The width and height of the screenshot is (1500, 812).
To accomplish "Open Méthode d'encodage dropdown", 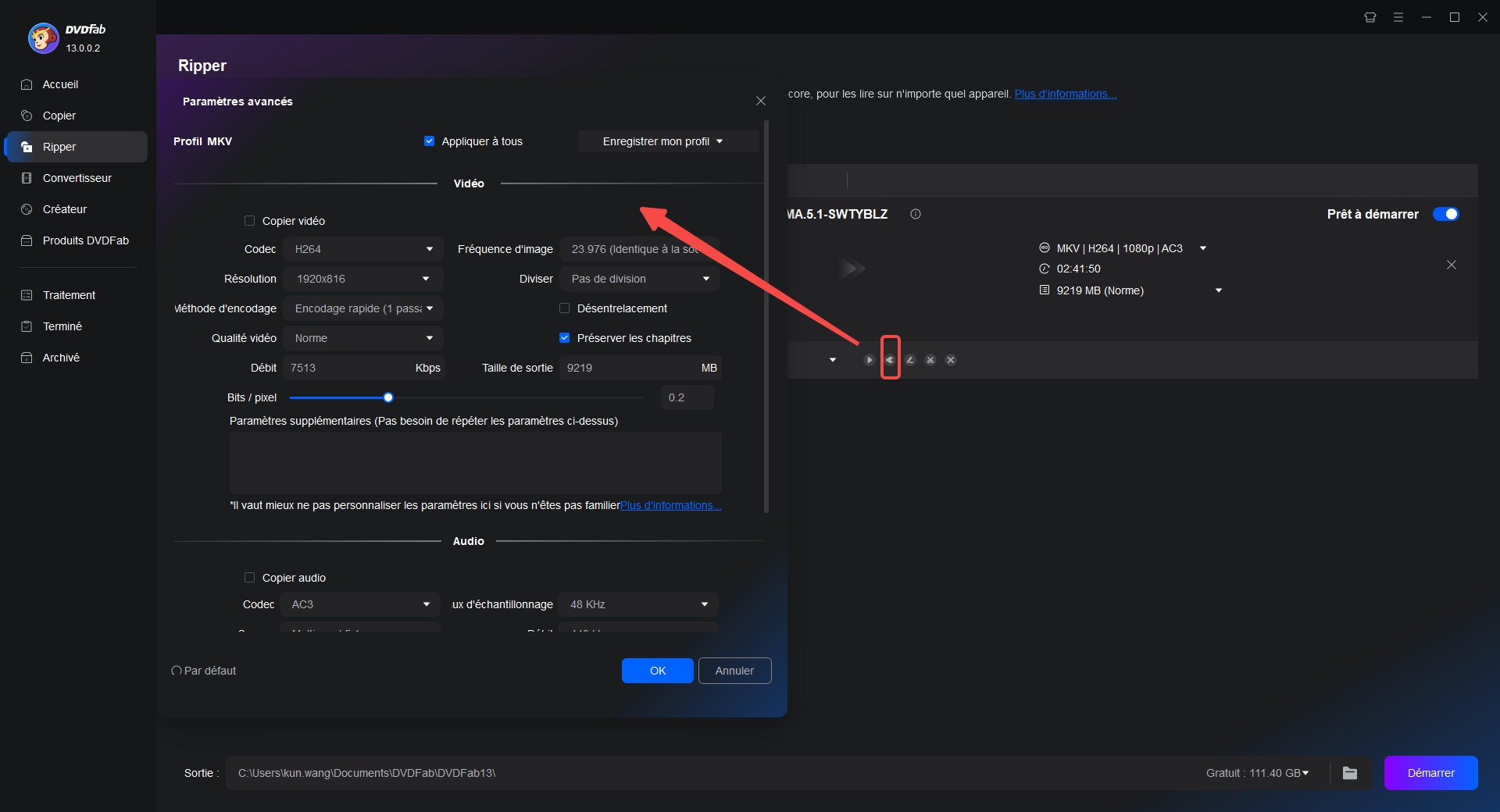I will (363, 308).
